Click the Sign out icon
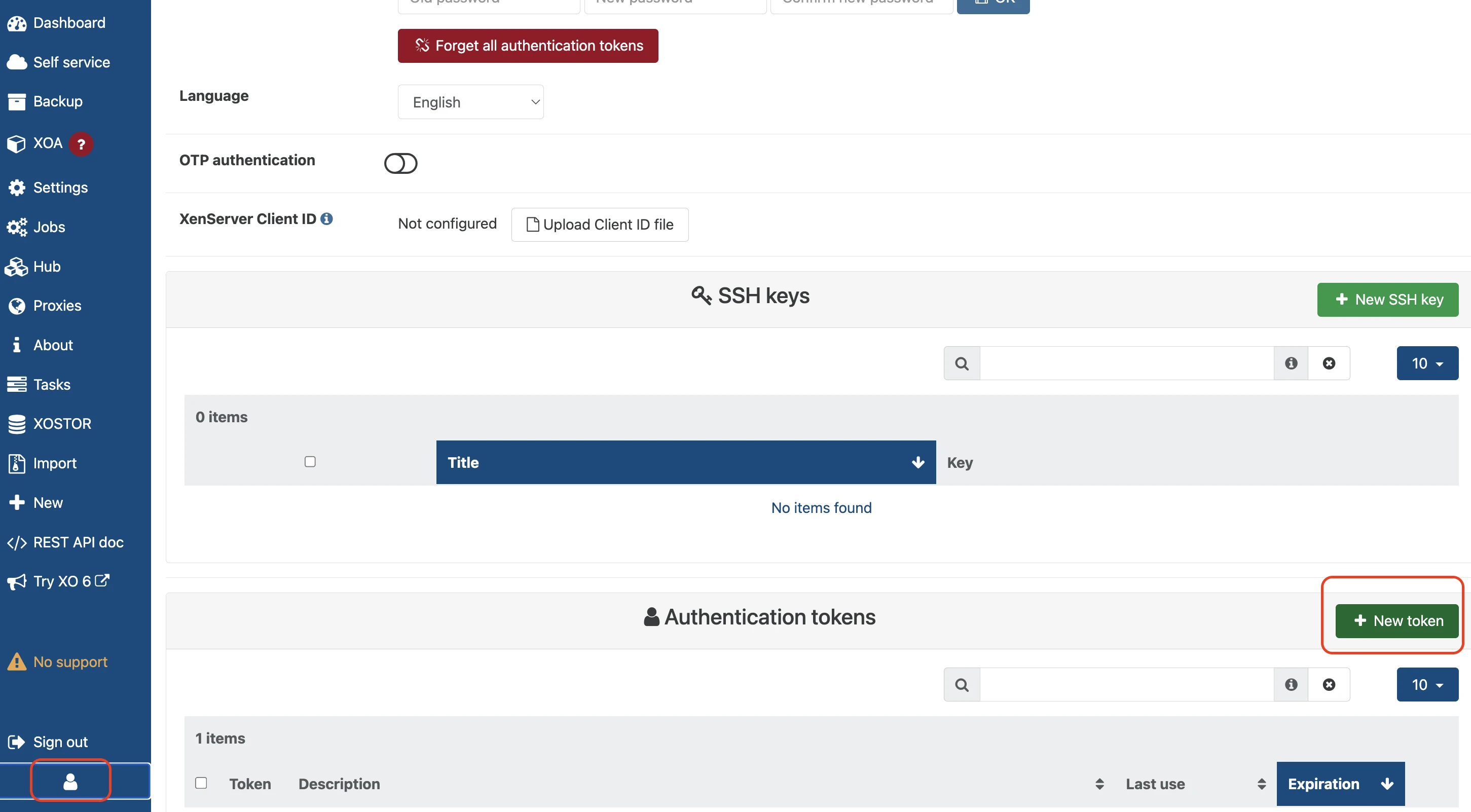The width and height of the screenshot is (1471, 812). pyautogui.click(x=17, y=742)
